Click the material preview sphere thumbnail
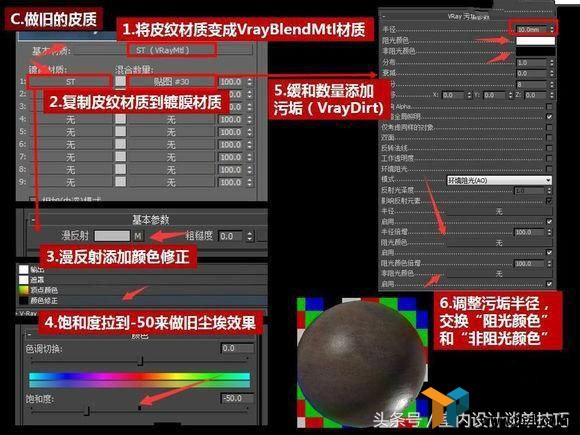580x435 pixels. point(362,361)
